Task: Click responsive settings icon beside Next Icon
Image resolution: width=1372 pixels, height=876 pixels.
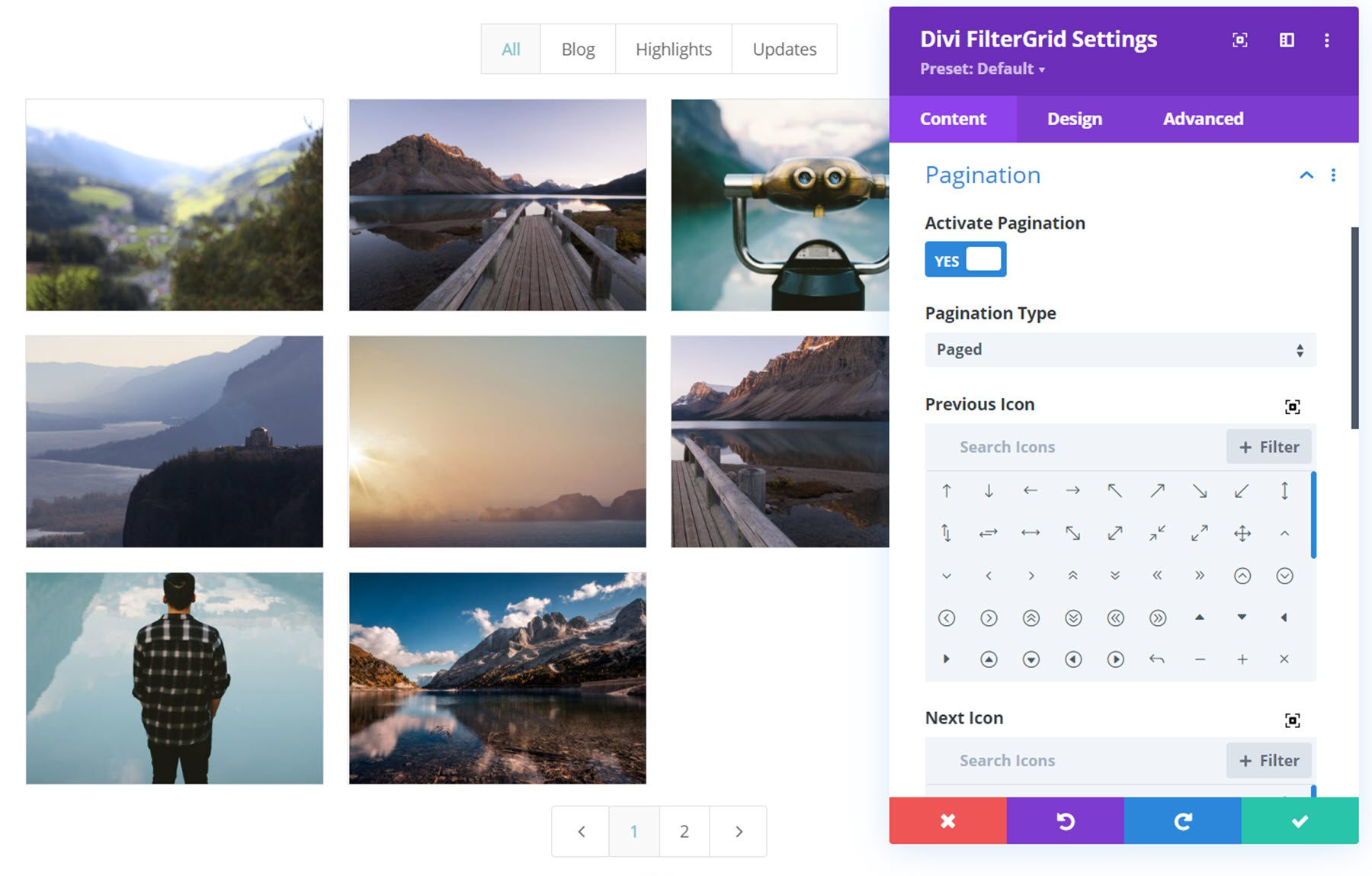Action: (1291, 719)
